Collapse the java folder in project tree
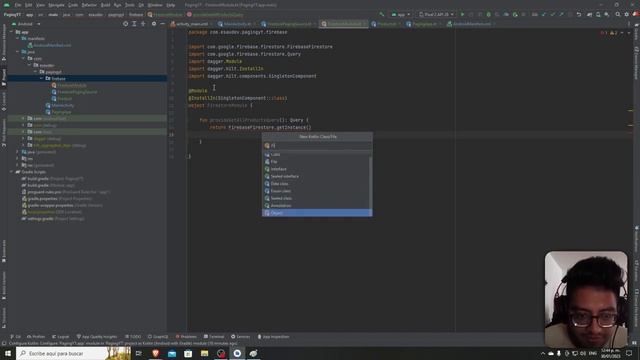Screen dimensions: 640x360 (18, 52)
